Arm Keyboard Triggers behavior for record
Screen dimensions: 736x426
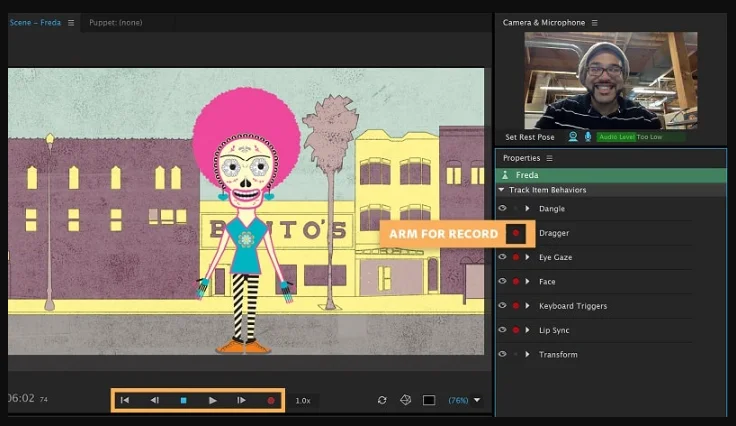(x=516, y=306)
